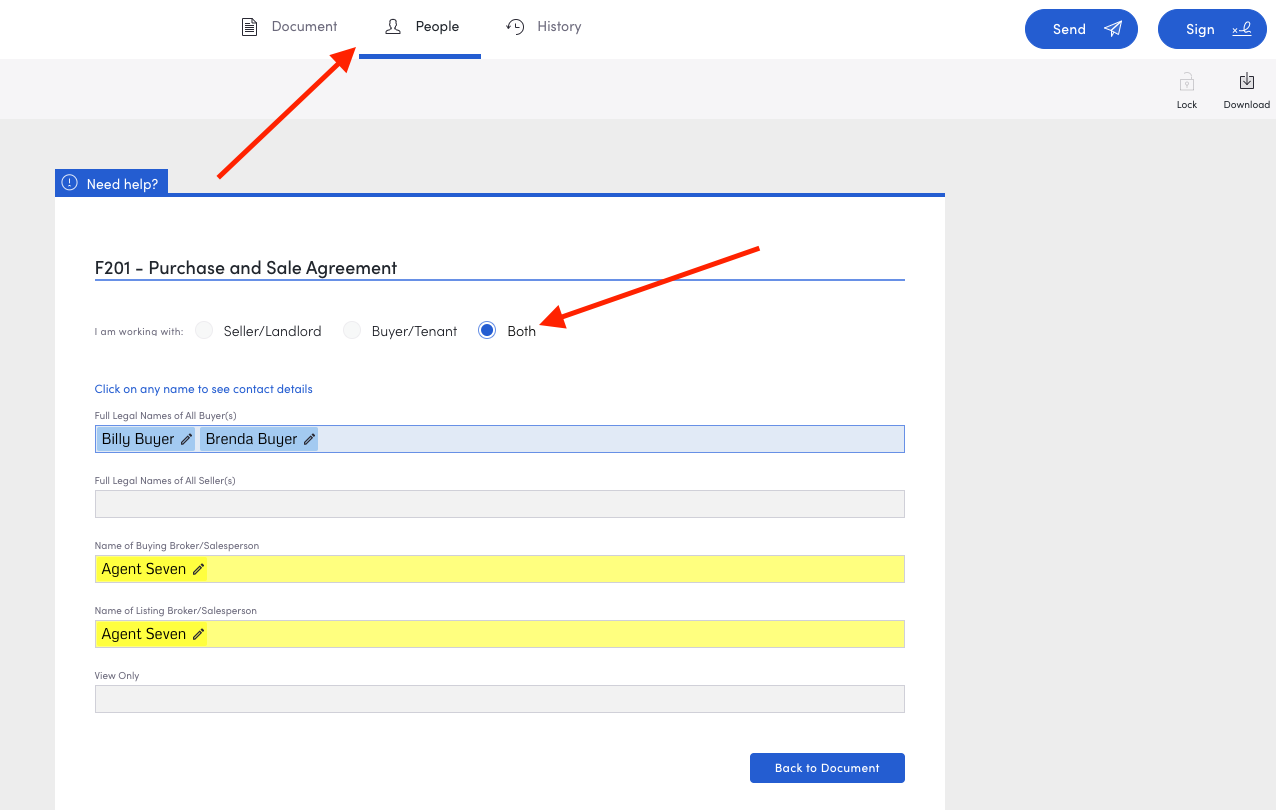Edit Brenda Buyer using the pencil icon

click(310, 438)
